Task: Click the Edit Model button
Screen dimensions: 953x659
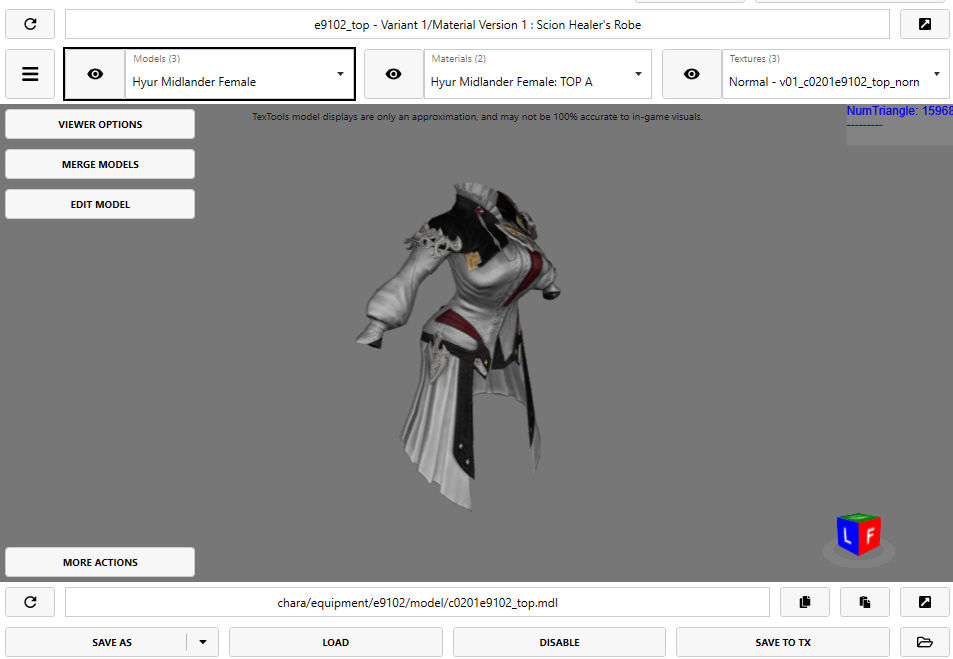Action: (x=100, y=204)
